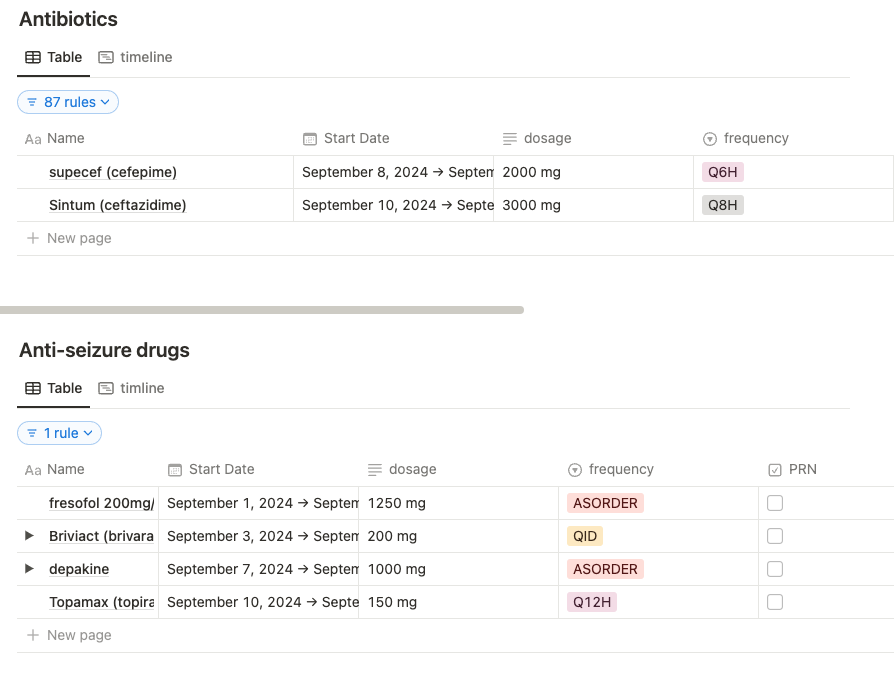
Task: Click the select icon beside Antibiotics frequency header
Action: tap(710, 139)
